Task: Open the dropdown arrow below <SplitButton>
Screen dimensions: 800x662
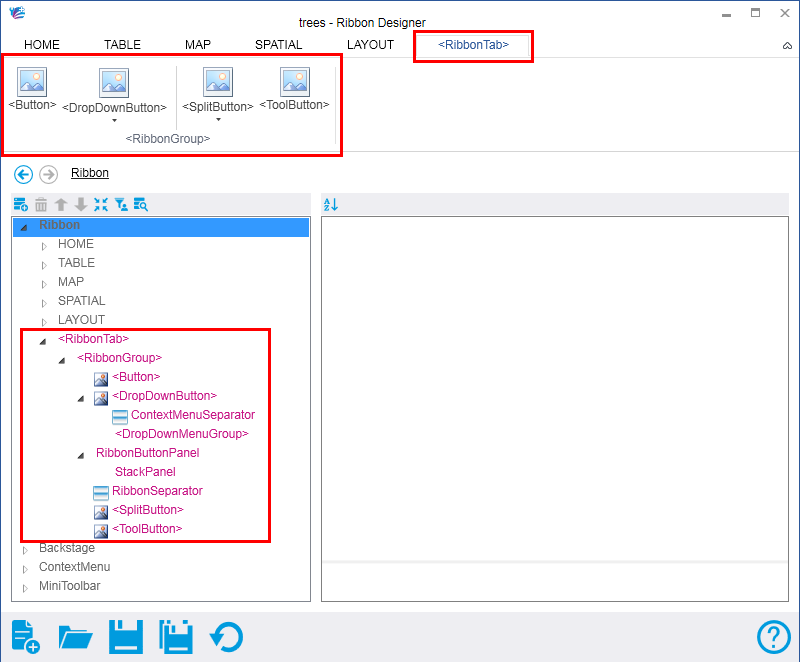Action: point(218,120)
